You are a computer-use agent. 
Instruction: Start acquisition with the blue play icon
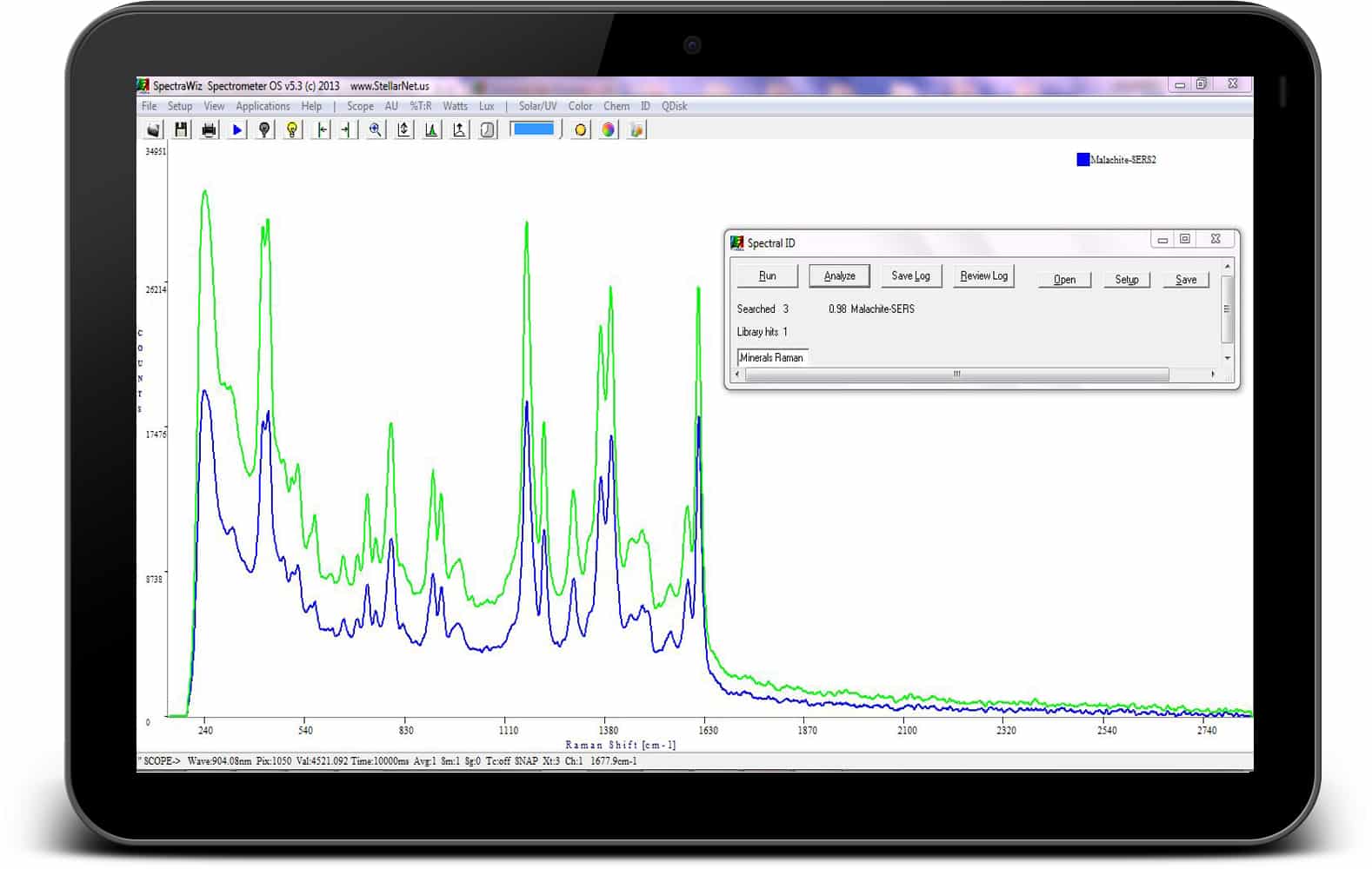(236, 129)
